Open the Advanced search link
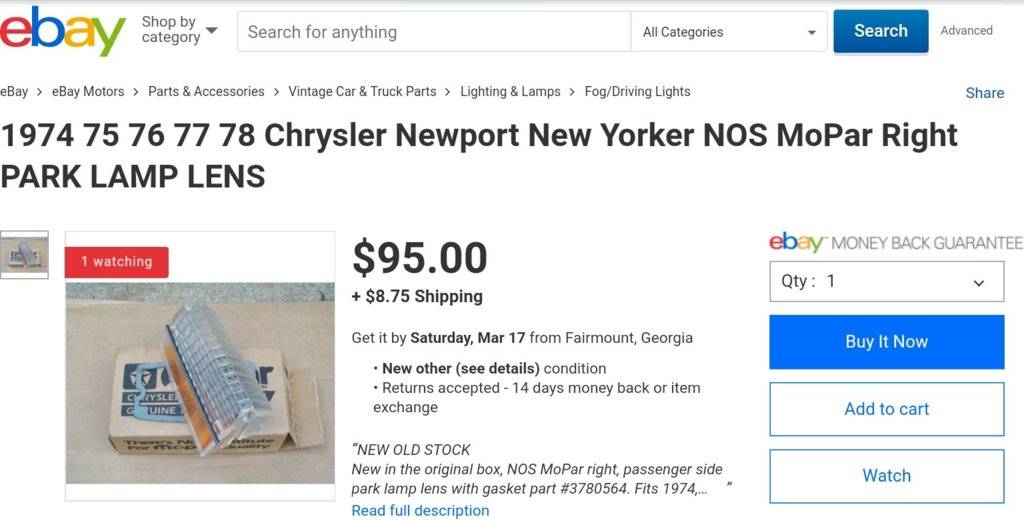Viewport: 1024px width, 521px height. coord(966,31)
